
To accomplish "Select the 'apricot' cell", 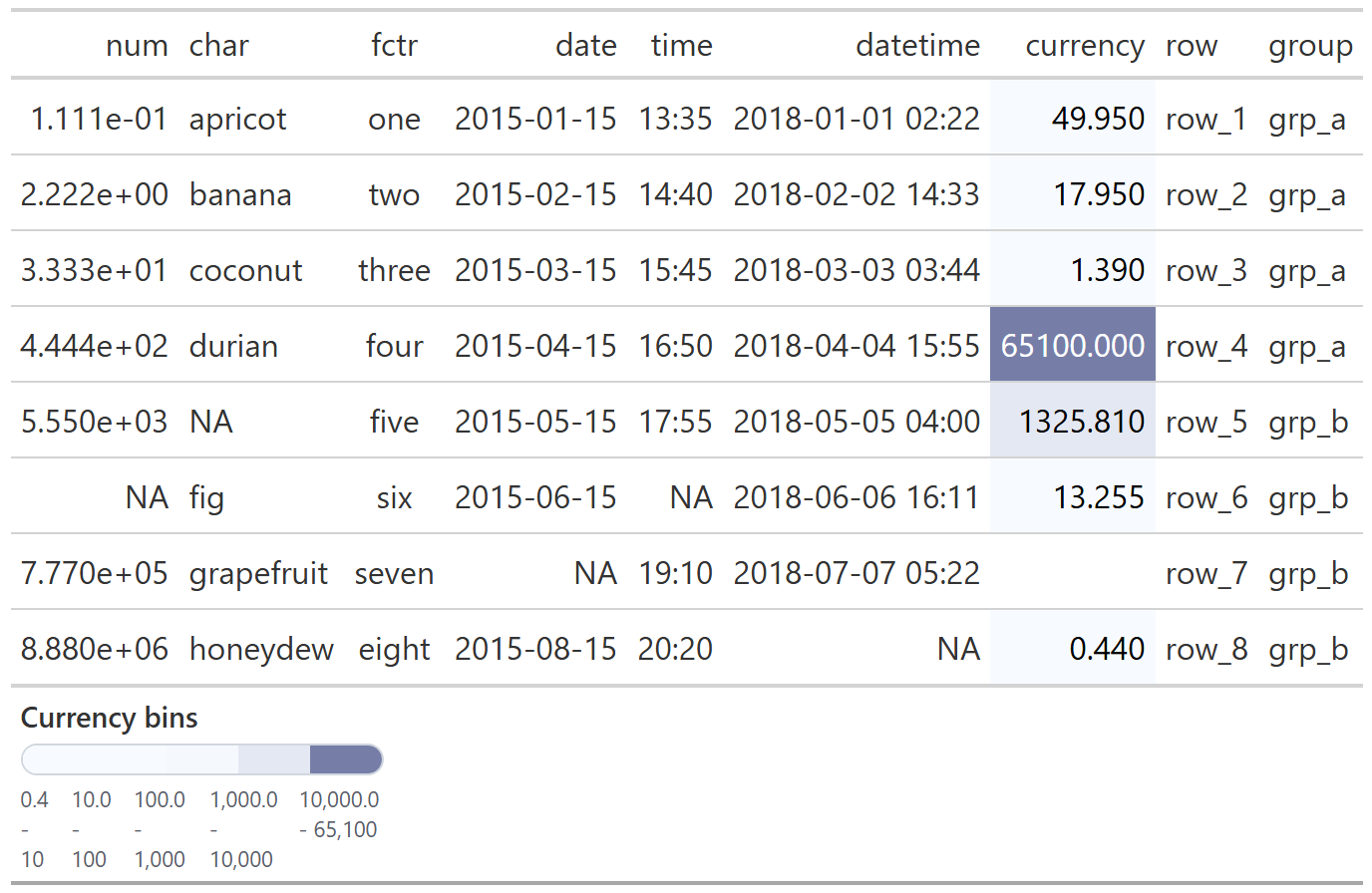I will click(x=237, y=120).
